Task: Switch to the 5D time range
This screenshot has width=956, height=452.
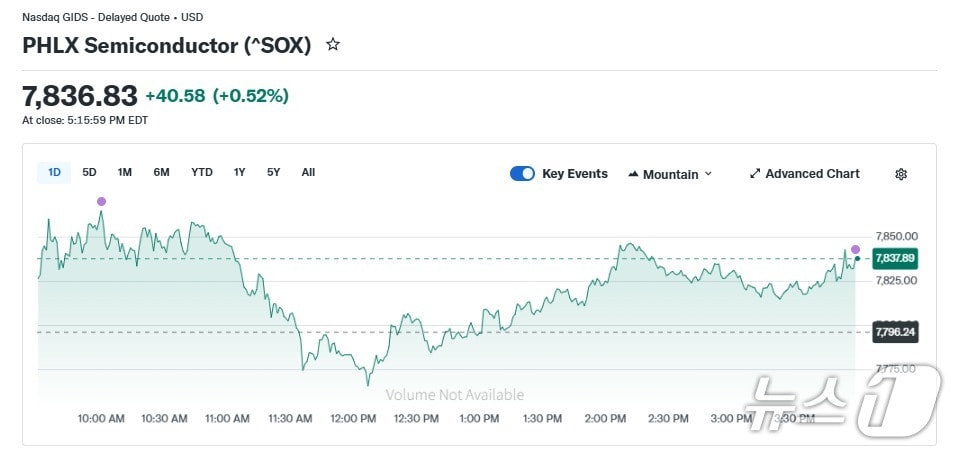Action: pos(89,172)
